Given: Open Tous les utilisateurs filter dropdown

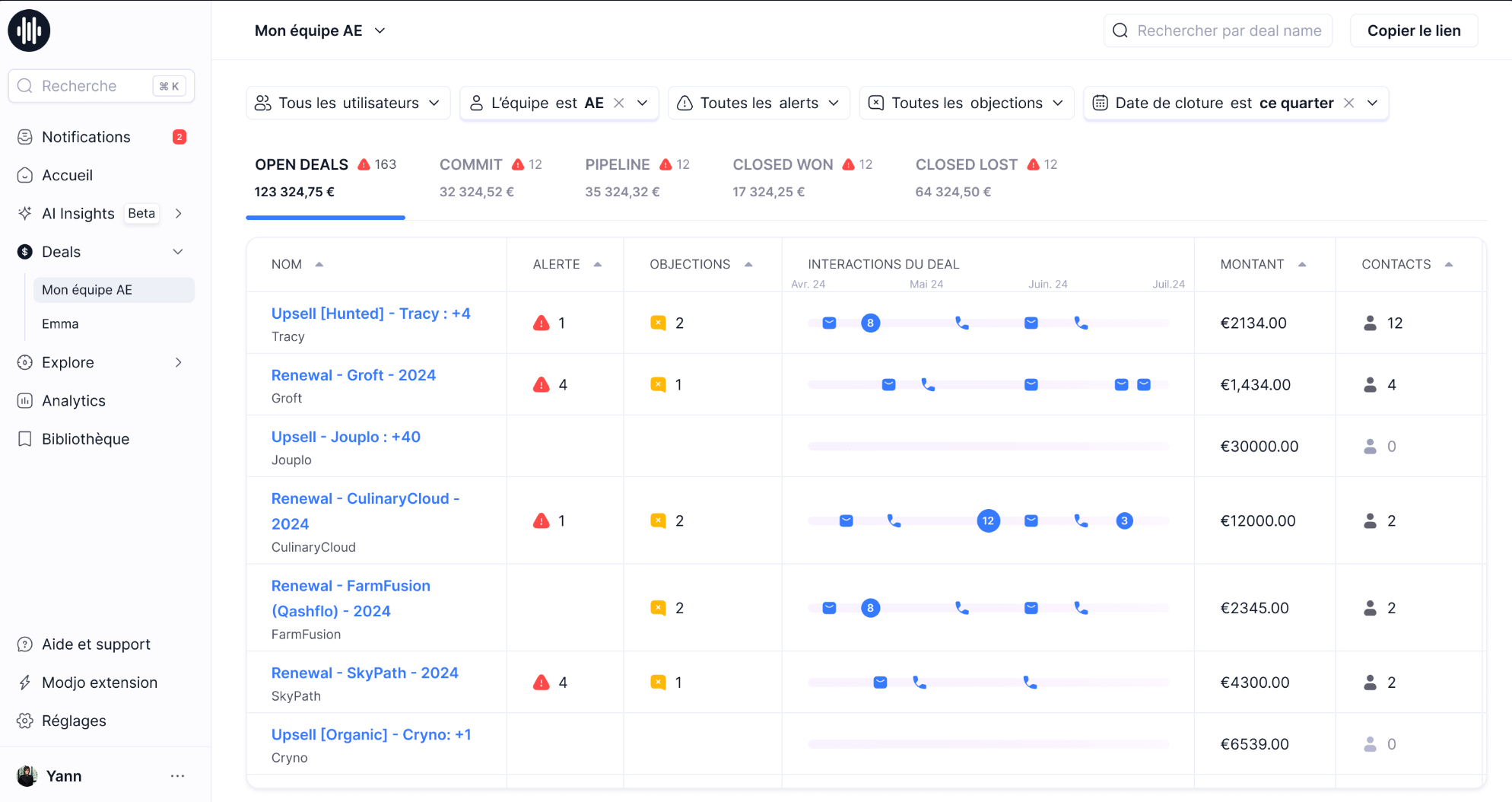Looking at the screenshot, I should coord(348,103).
